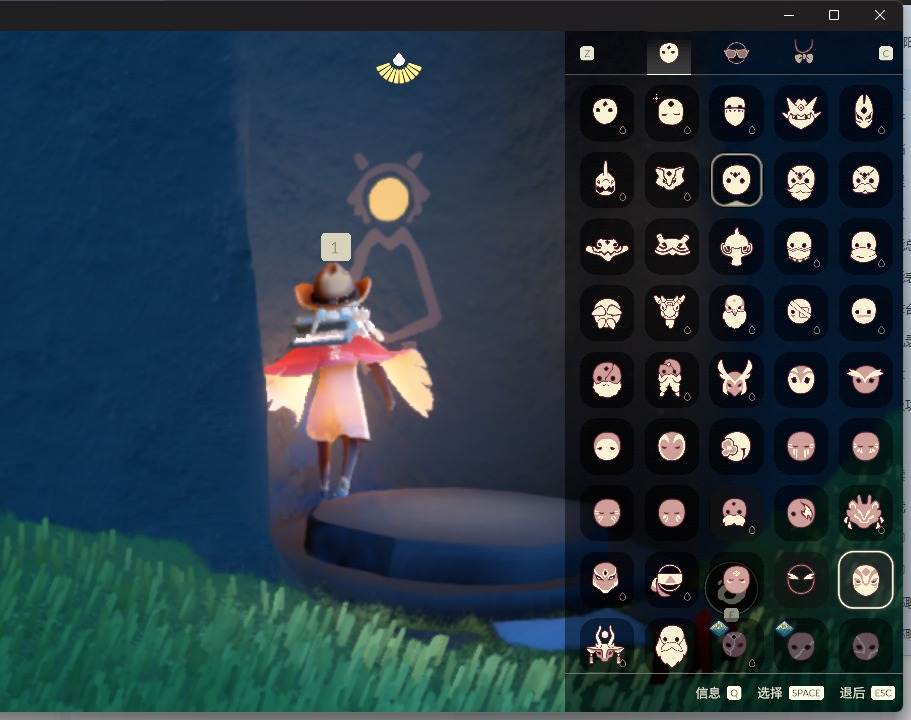Click the winged light fan indicator at top
The height and width of the screenshot is (720, 911).
tap(399, 68)
